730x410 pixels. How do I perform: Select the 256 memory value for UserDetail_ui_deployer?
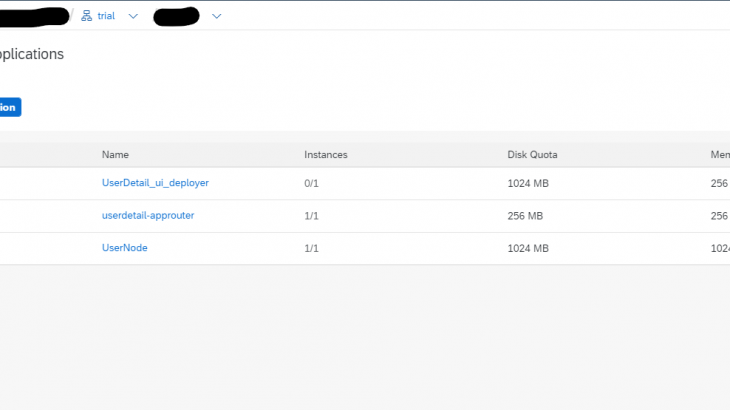click(719, 183)
